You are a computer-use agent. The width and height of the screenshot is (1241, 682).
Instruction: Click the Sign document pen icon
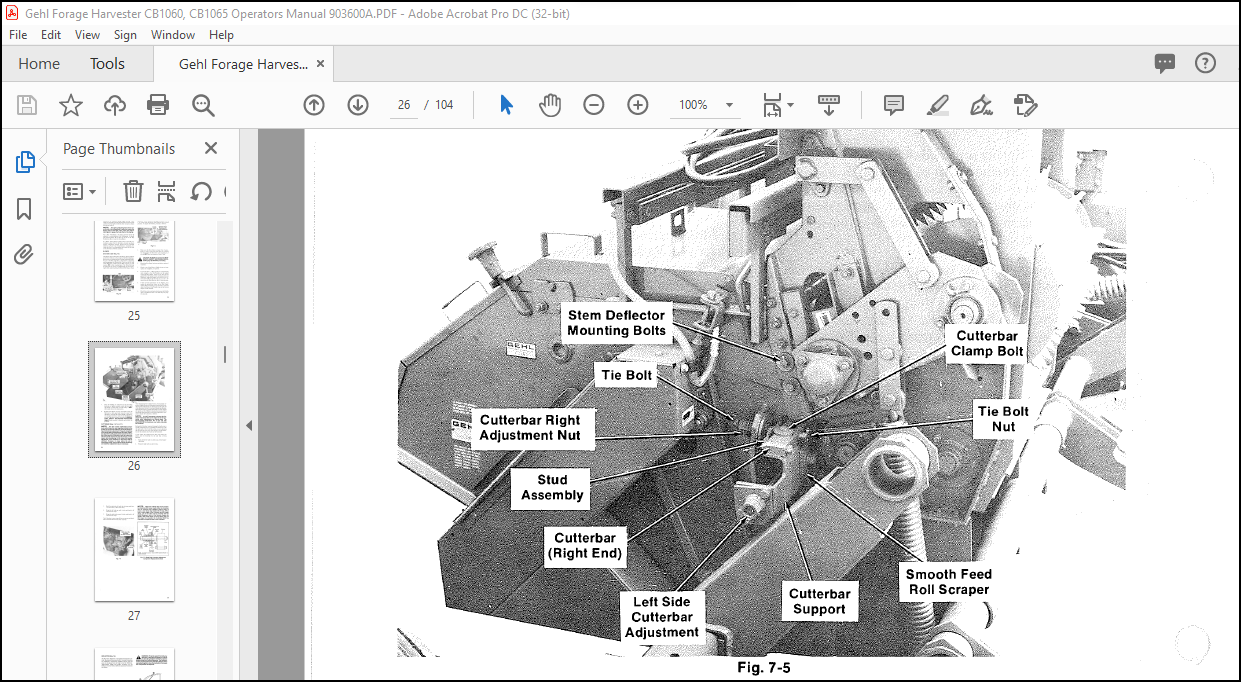click(981, 105)
